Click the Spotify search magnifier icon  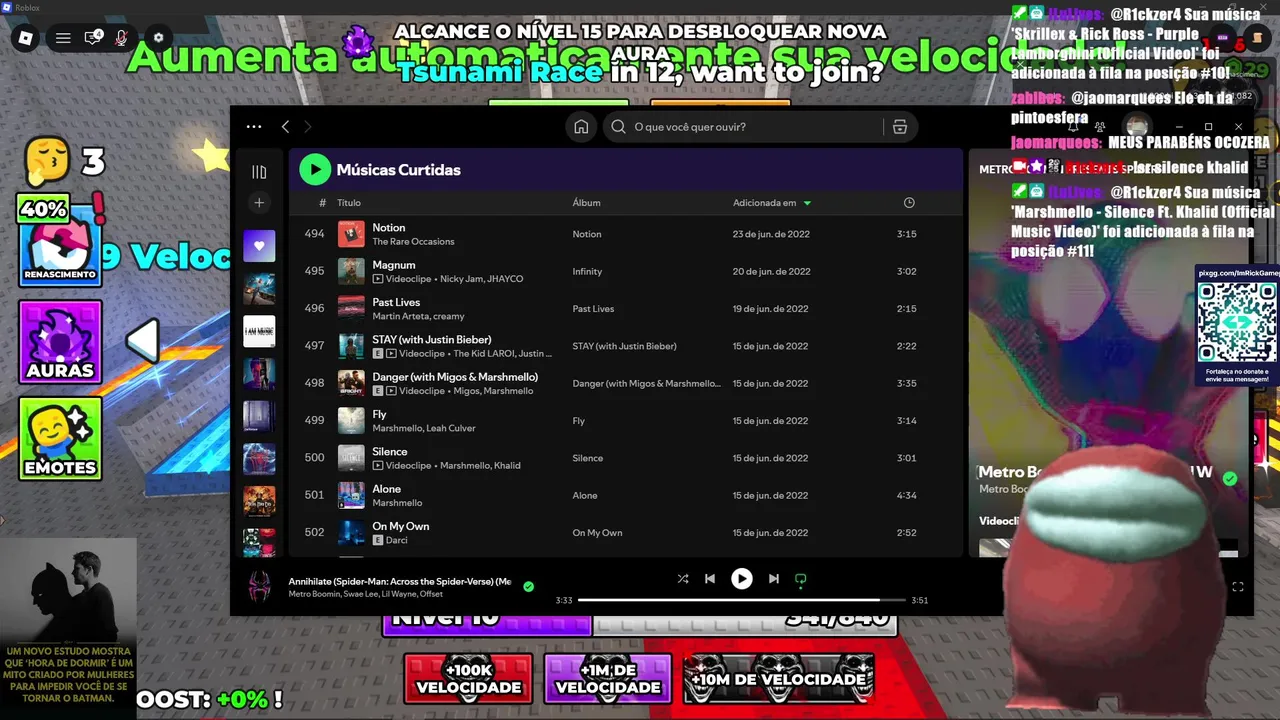pos(618,127)
